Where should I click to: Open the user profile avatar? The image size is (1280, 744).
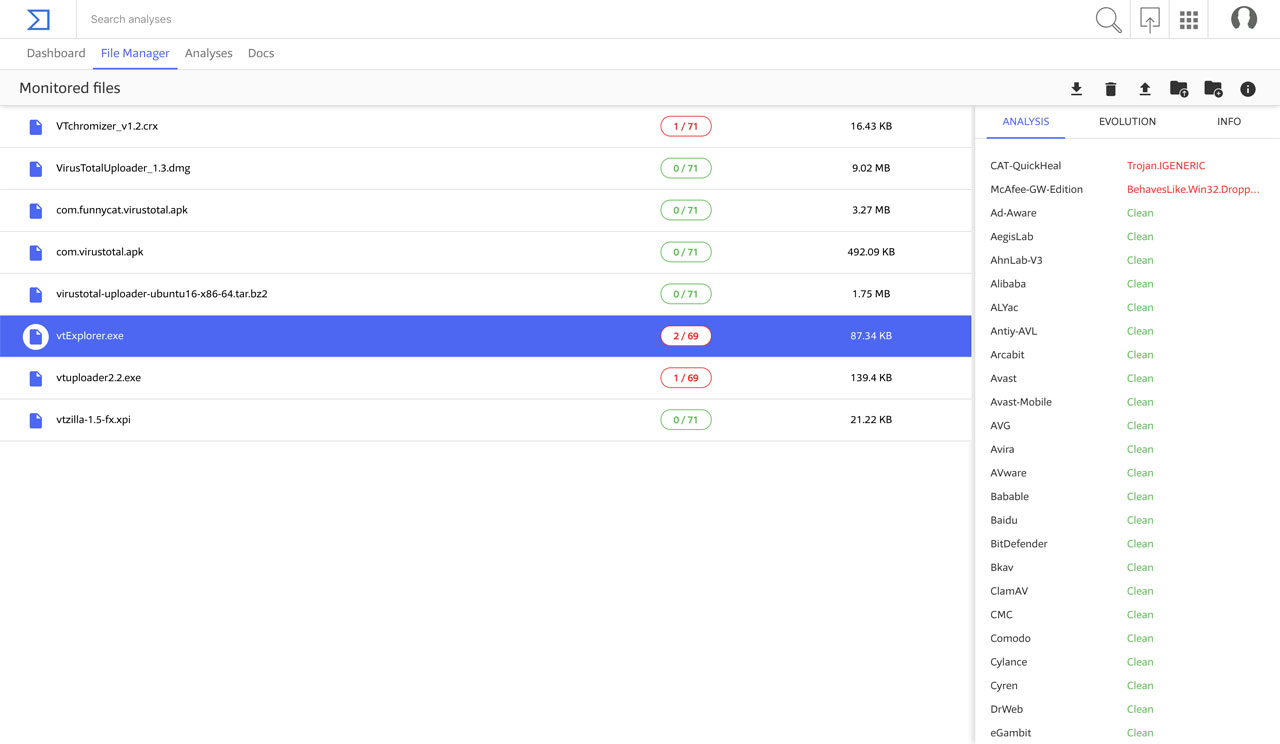1244,19
